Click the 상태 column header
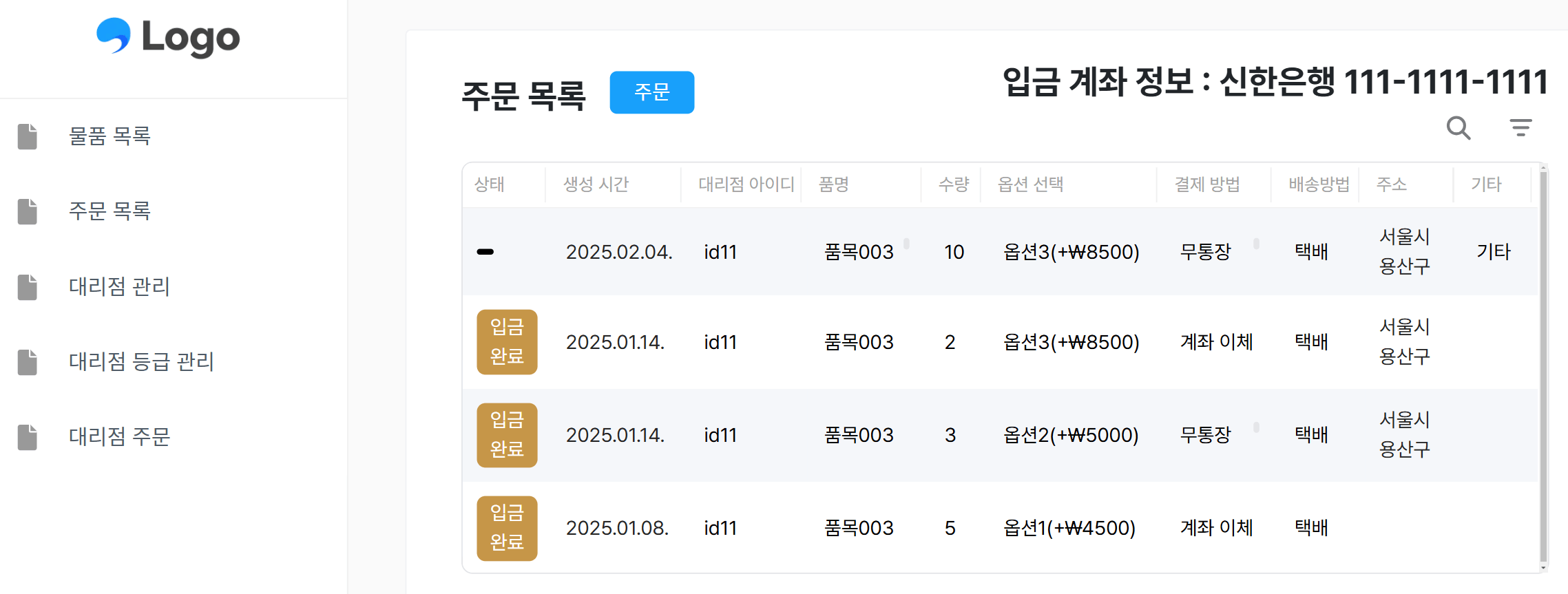 coord(488,184)
